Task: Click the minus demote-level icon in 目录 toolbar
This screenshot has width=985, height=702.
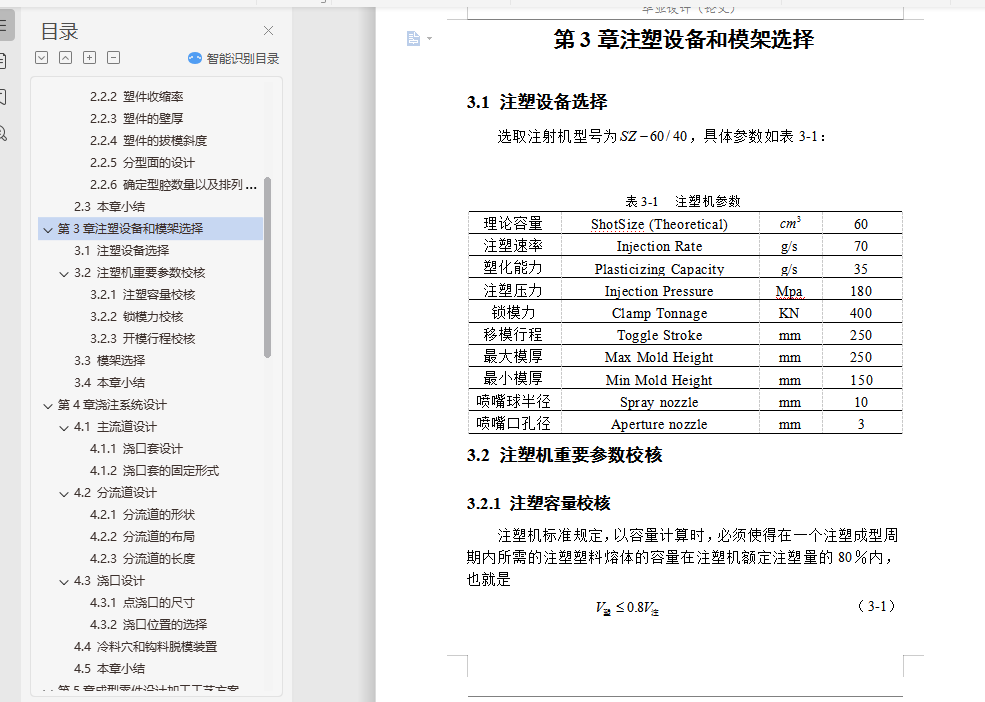Action: 114,58
